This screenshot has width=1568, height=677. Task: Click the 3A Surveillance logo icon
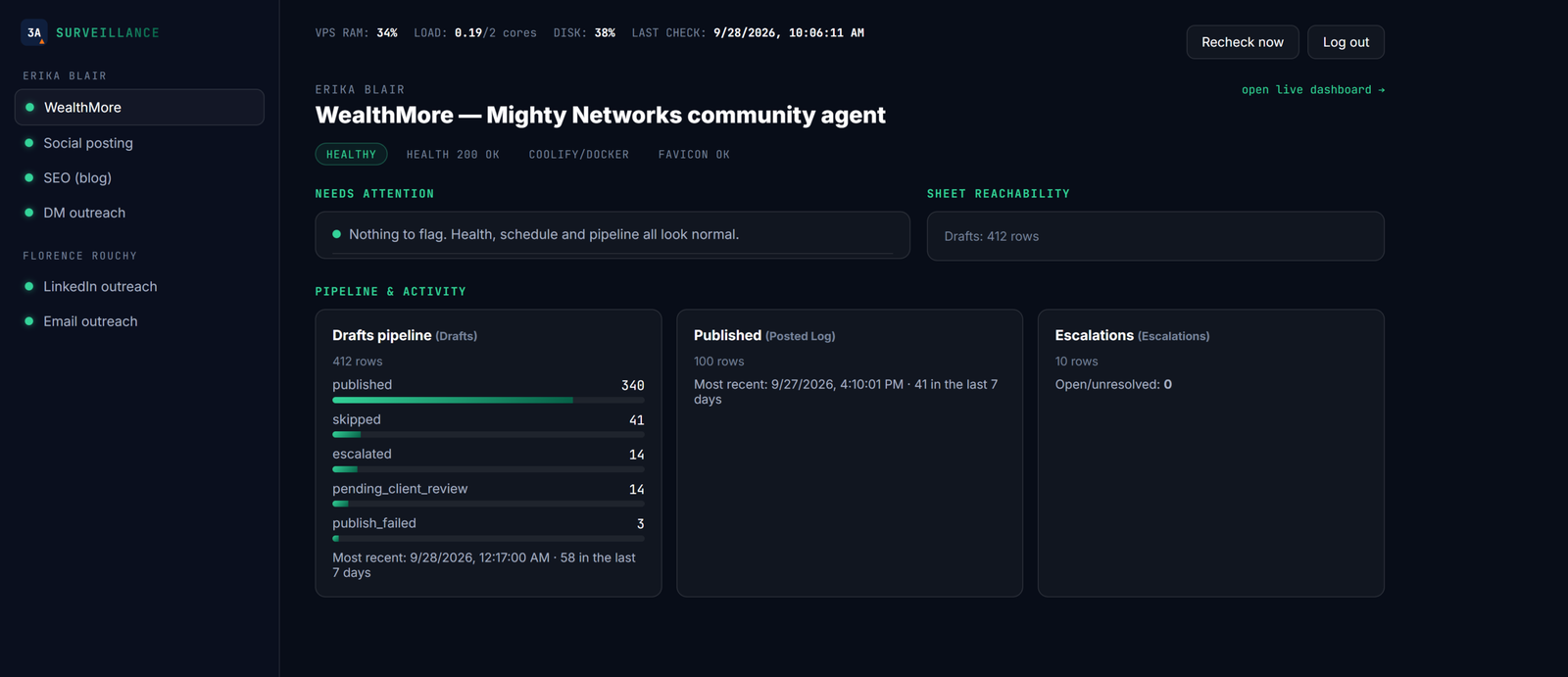[34, 32]
